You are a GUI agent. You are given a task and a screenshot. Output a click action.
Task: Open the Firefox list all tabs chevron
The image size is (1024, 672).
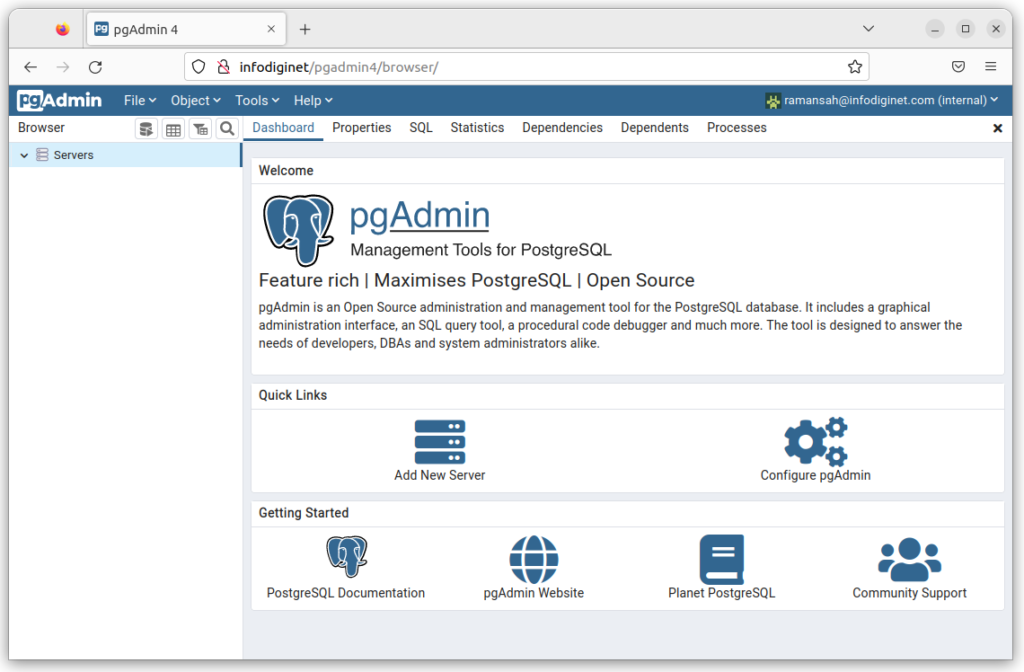[x=868, y=29]
